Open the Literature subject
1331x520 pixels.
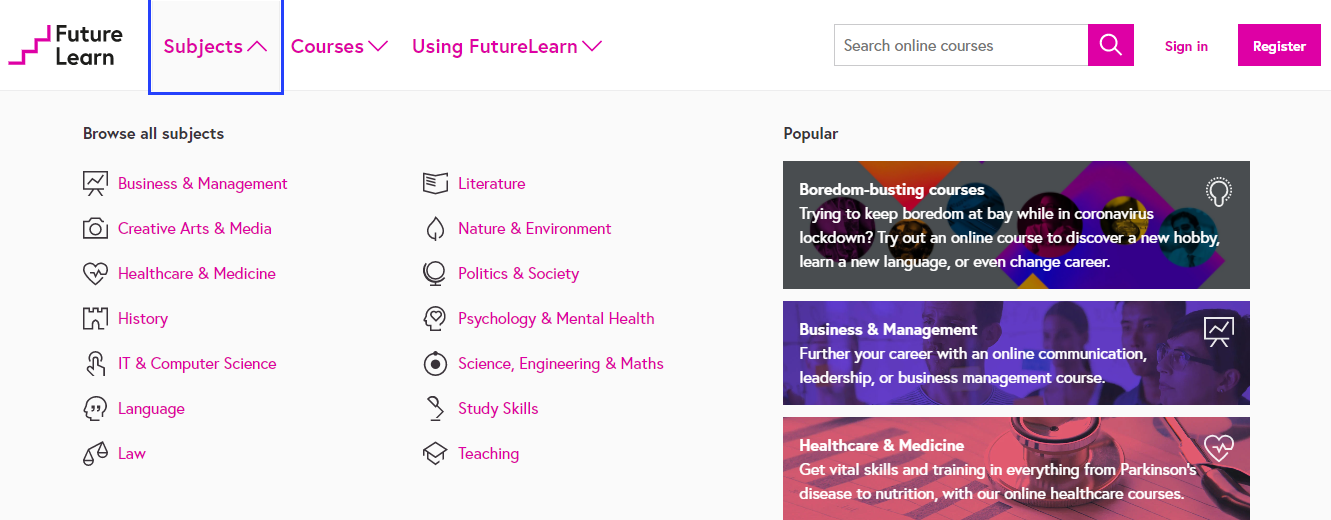pos(491,184)
